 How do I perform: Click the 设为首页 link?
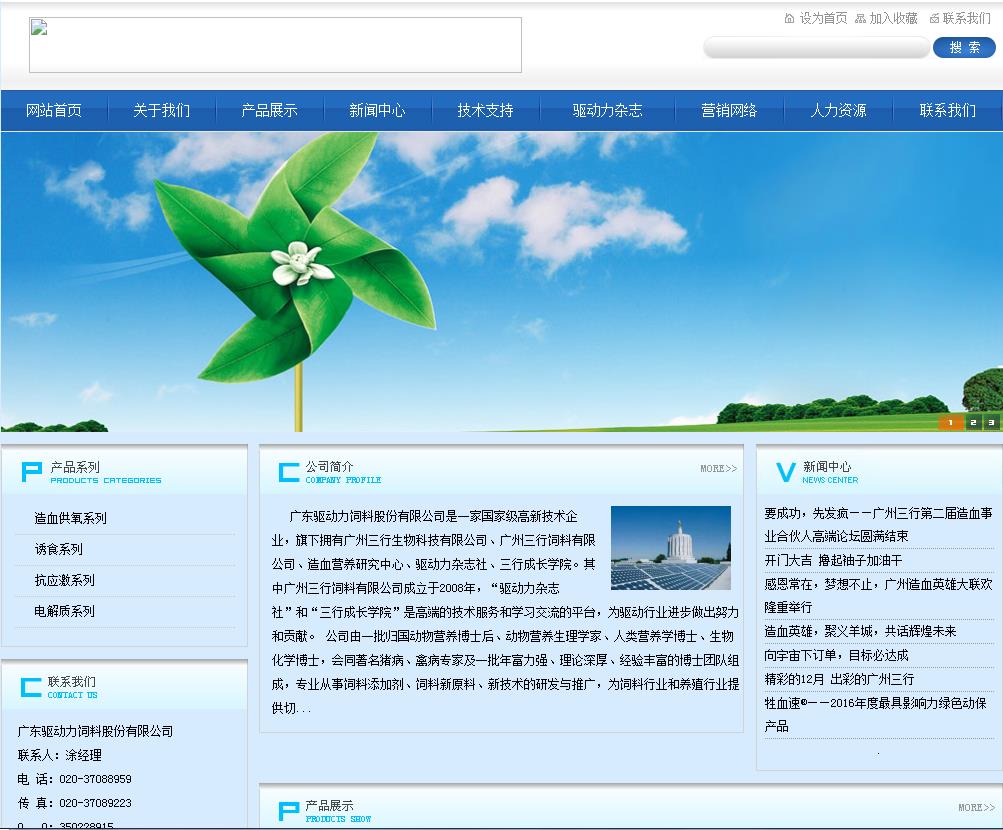click(823, 19)
